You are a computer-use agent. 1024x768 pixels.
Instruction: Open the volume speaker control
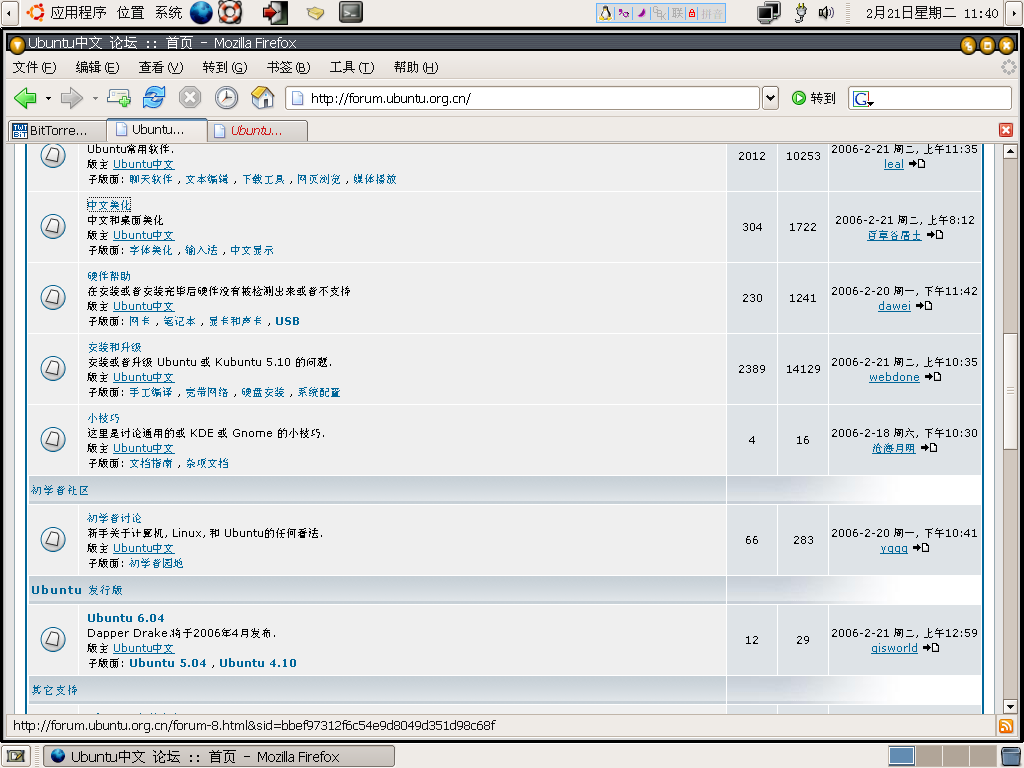pos(827,12)
